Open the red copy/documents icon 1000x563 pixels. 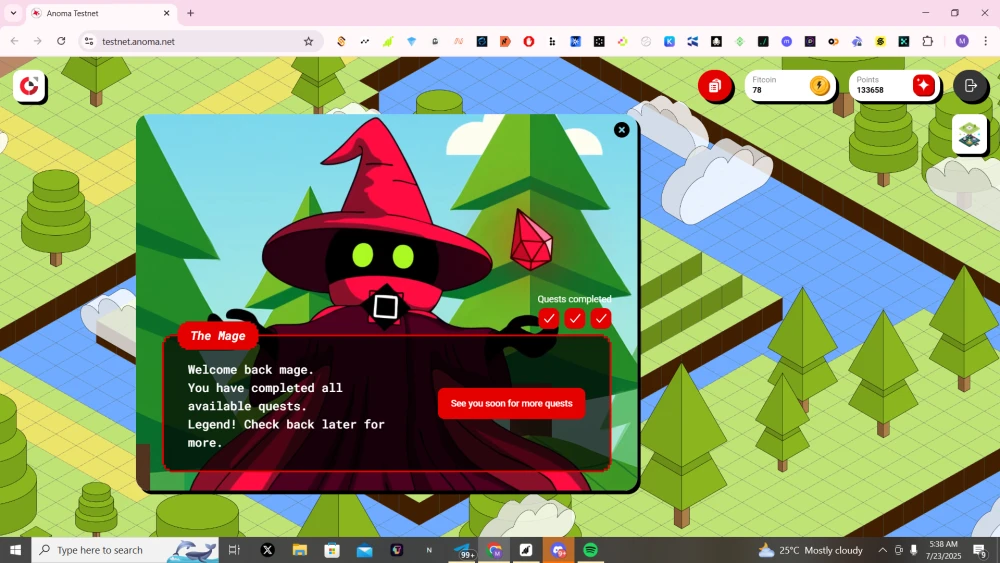[x=714, y=86]
